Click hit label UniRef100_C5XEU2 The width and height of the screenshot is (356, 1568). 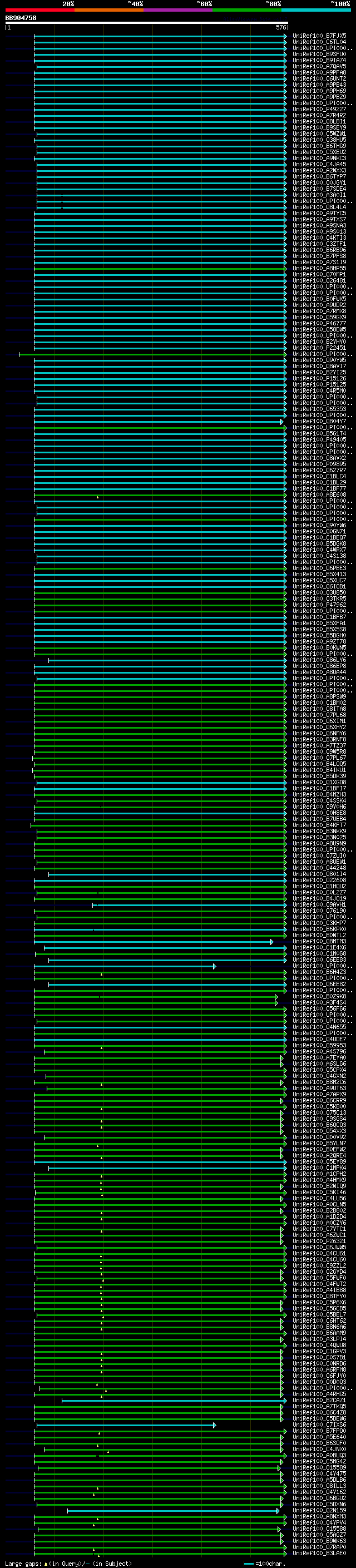319,152
